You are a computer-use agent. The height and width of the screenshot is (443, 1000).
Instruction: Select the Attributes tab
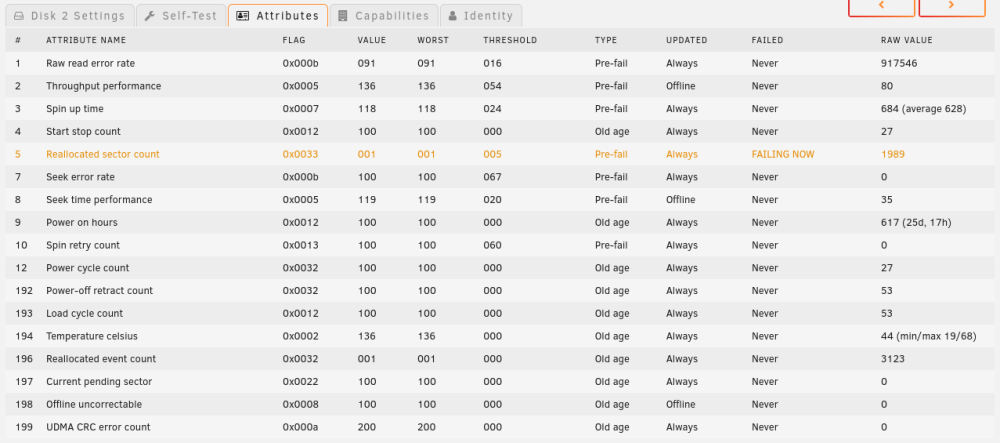tap(278, 16)
